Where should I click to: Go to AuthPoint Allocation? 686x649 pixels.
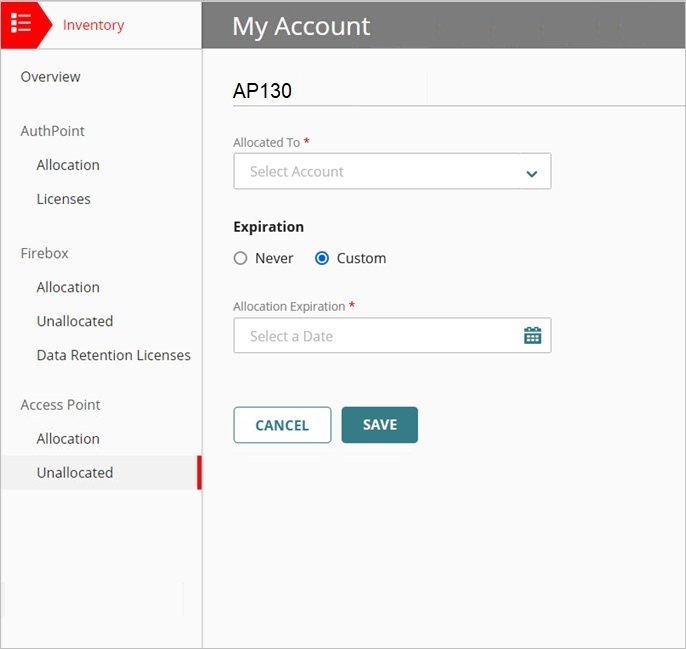click(68, 165)
